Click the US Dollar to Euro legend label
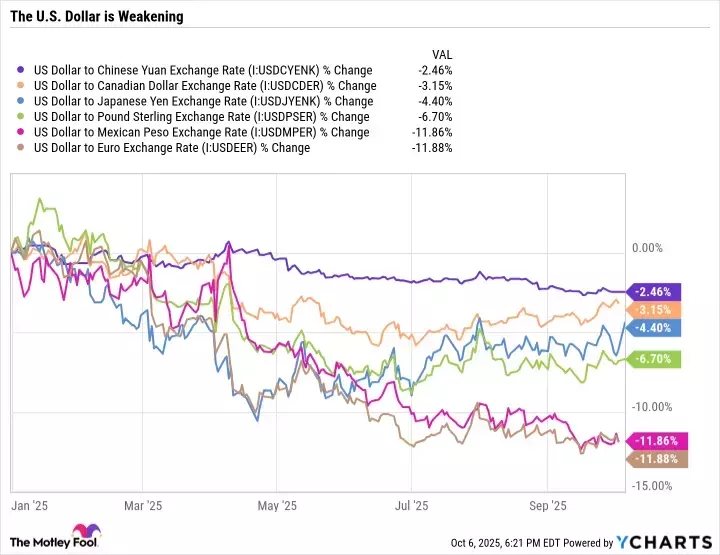The width and height of the screenshot is (720, 555). click(171, 147)
